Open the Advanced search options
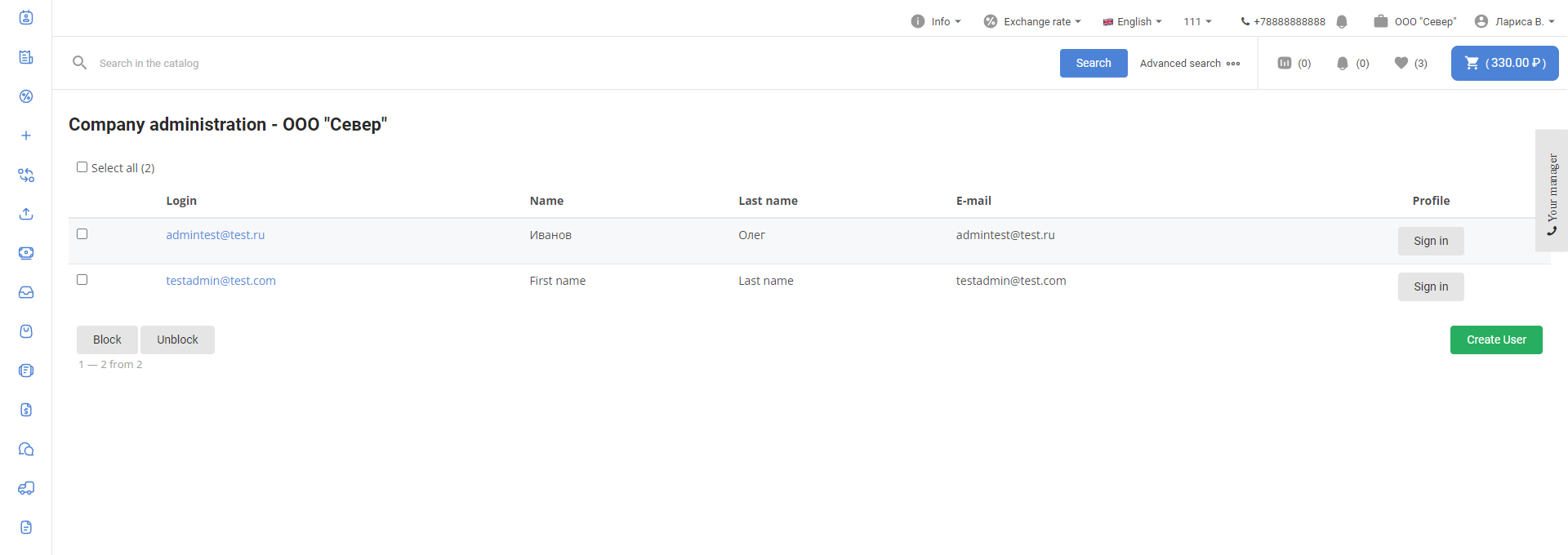1568x555 pixels. click(x=1189, y=63)
